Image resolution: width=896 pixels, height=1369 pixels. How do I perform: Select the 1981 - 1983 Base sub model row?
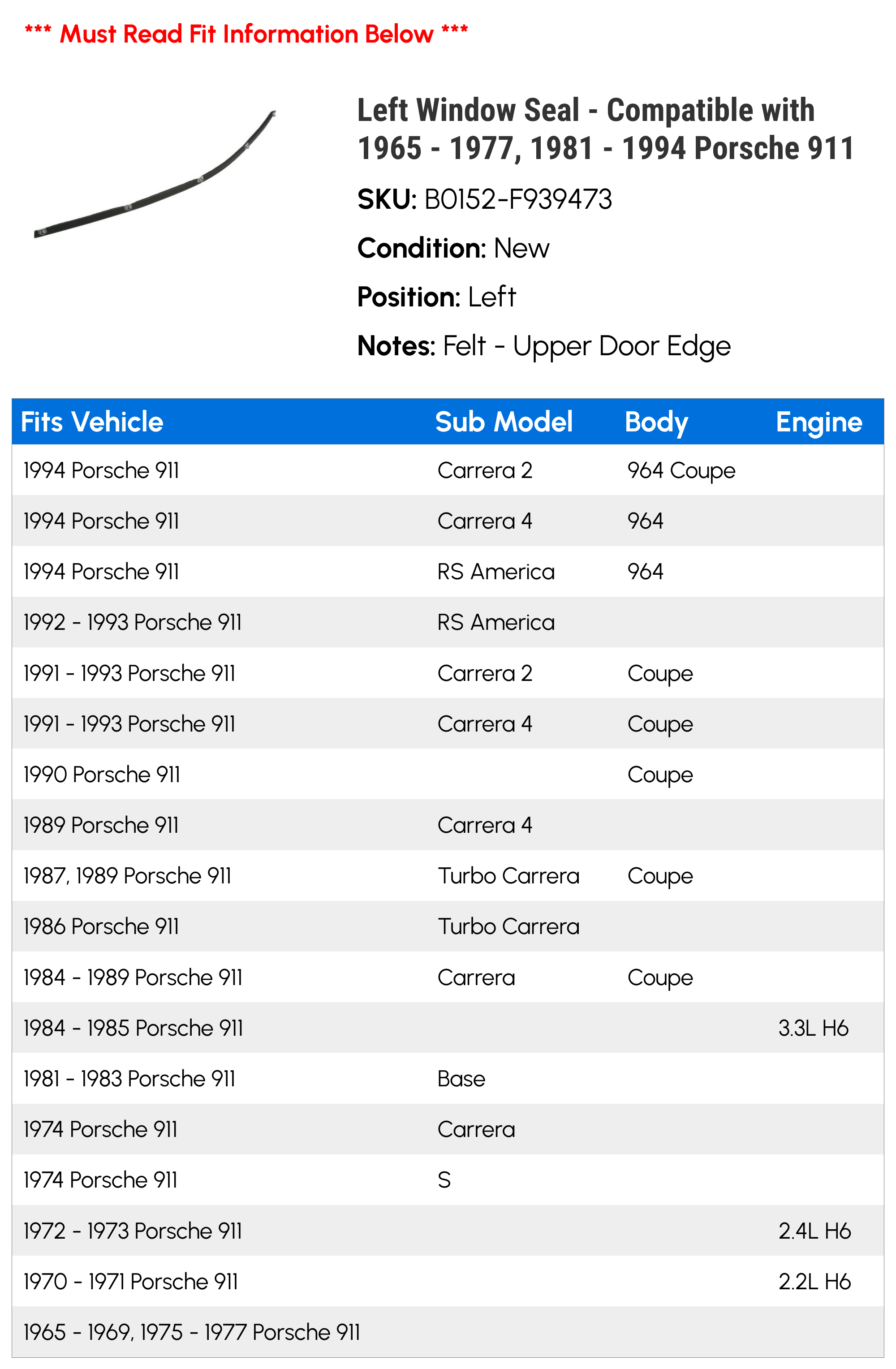tap(448, 1079)
